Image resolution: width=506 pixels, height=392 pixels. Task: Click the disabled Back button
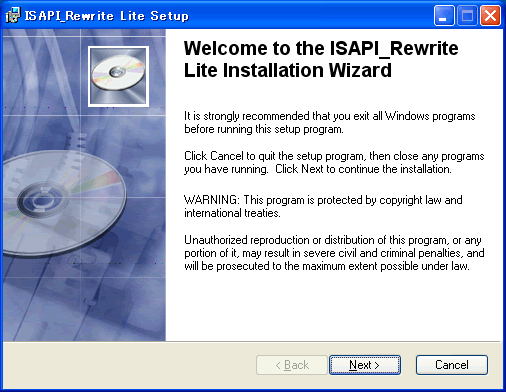pyautogui.click(x=292, y=365)
